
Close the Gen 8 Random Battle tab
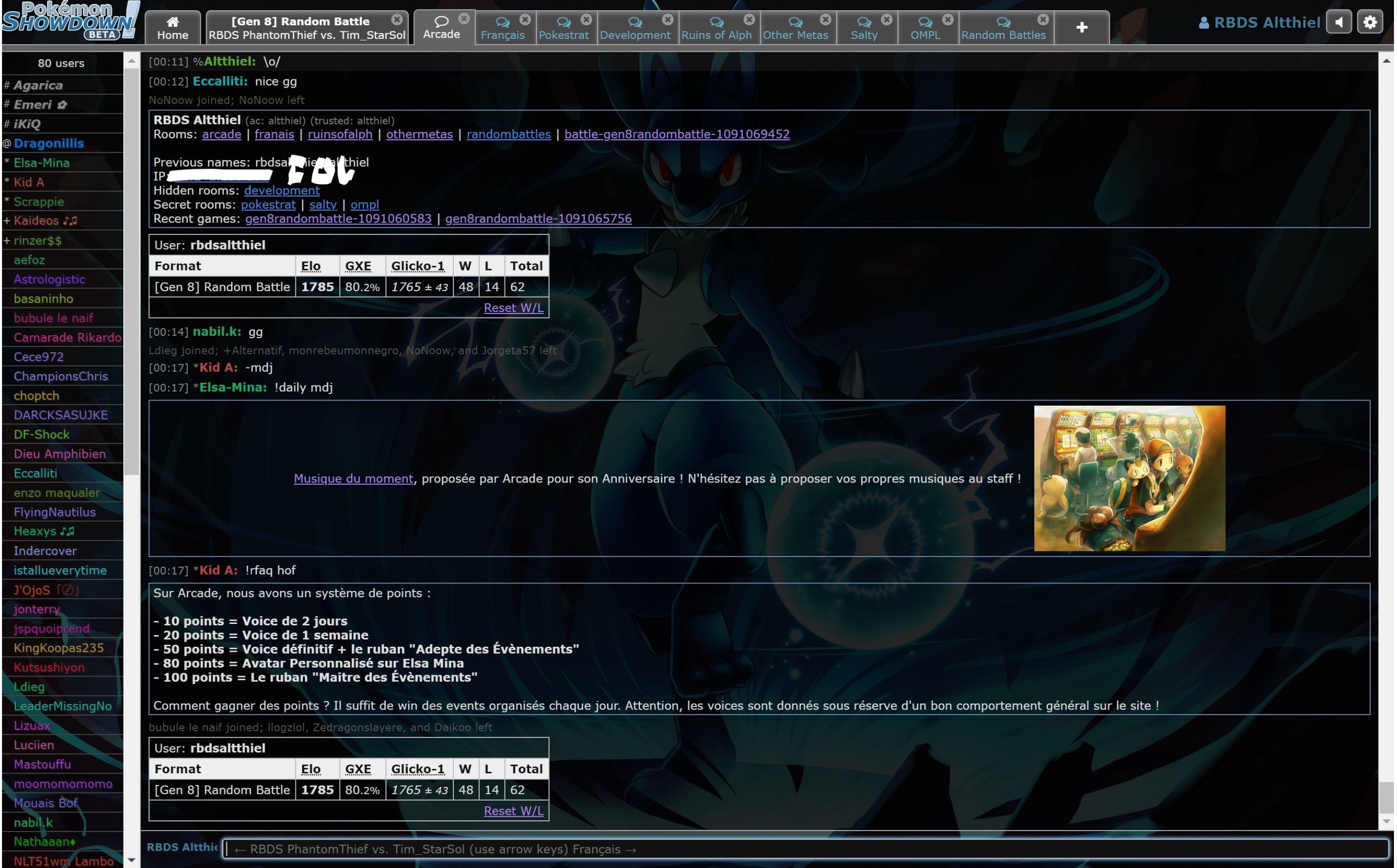pyautogui.click(x=397, y=19)
